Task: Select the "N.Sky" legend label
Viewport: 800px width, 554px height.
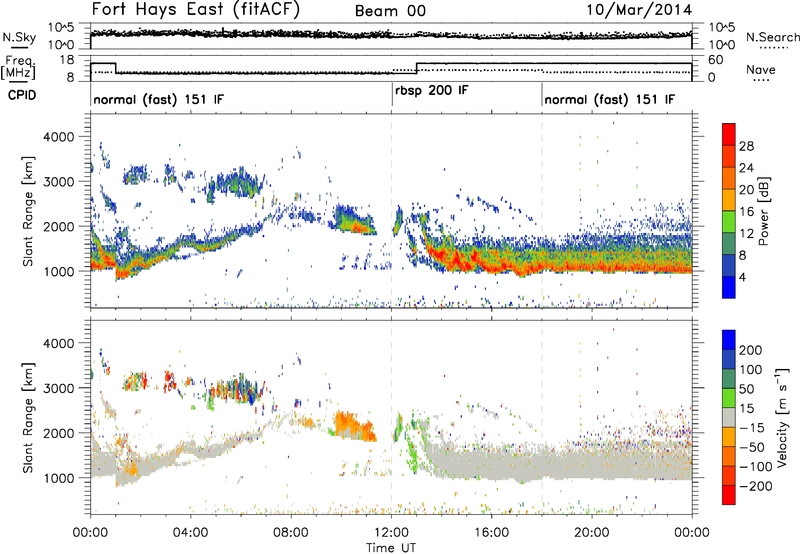Action: click(19, 37)
